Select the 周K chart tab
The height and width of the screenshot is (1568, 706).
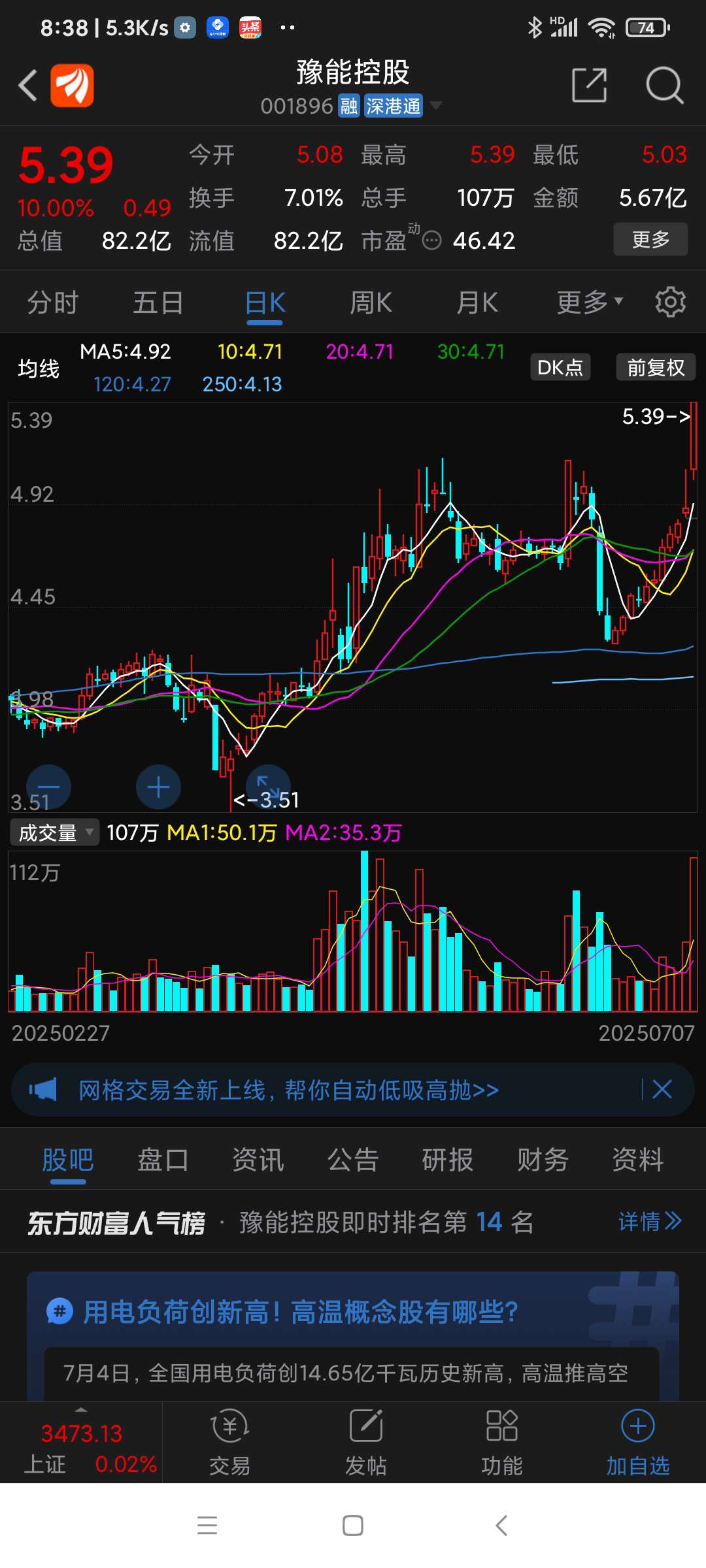371,302
